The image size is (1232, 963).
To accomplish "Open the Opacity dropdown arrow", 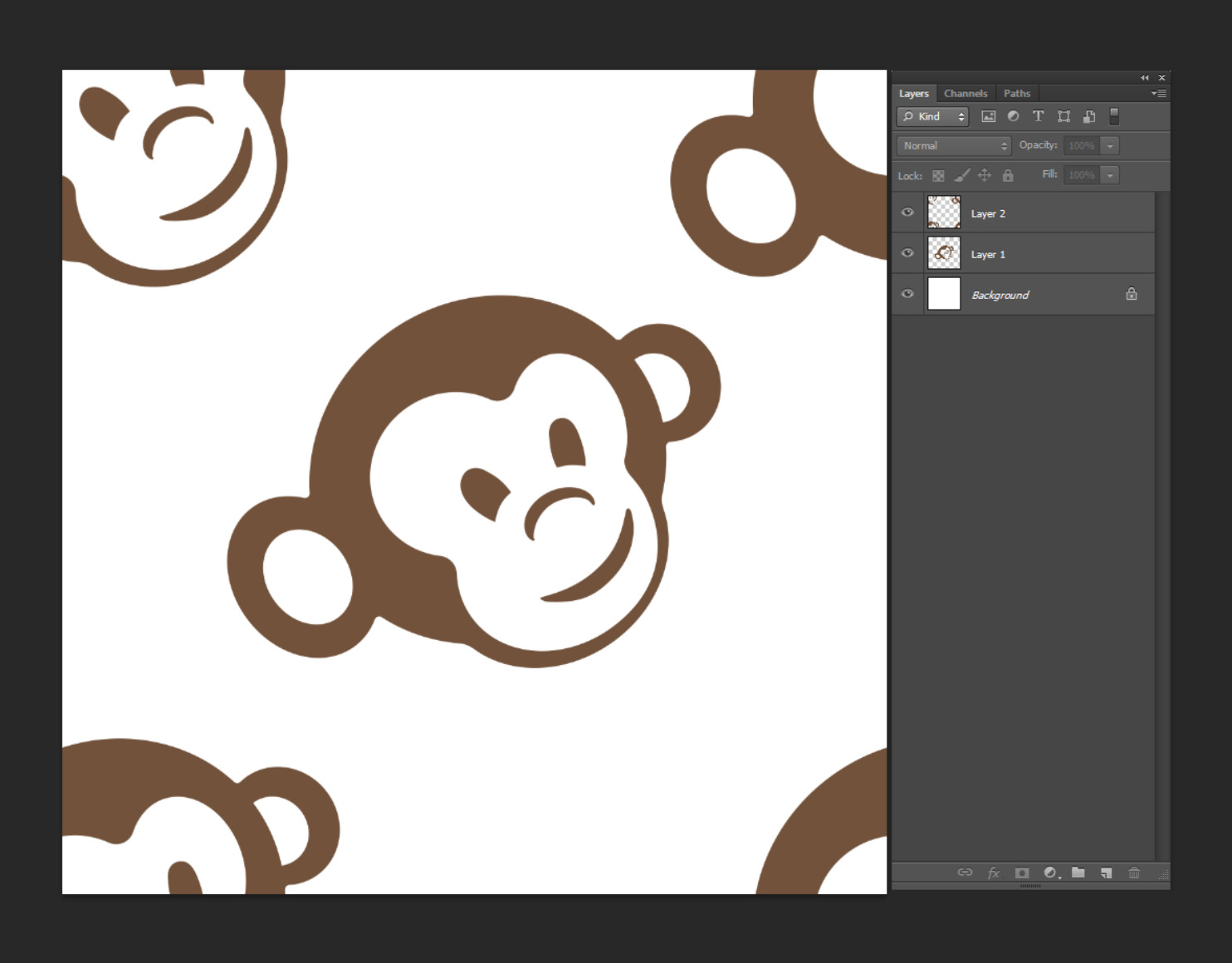I will coord(1111,145).
